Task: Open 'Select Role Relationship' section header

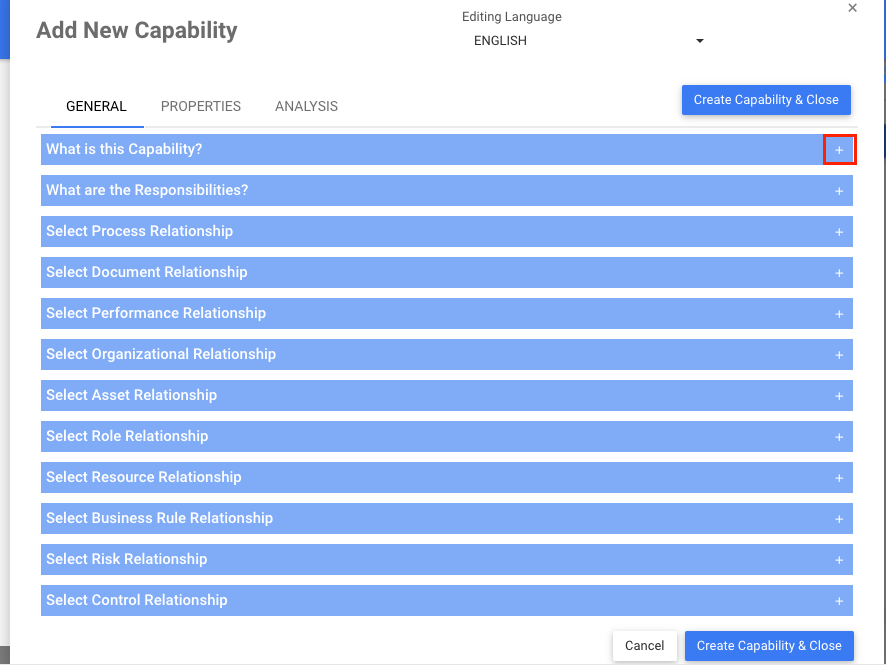Action: click(447, 436)
